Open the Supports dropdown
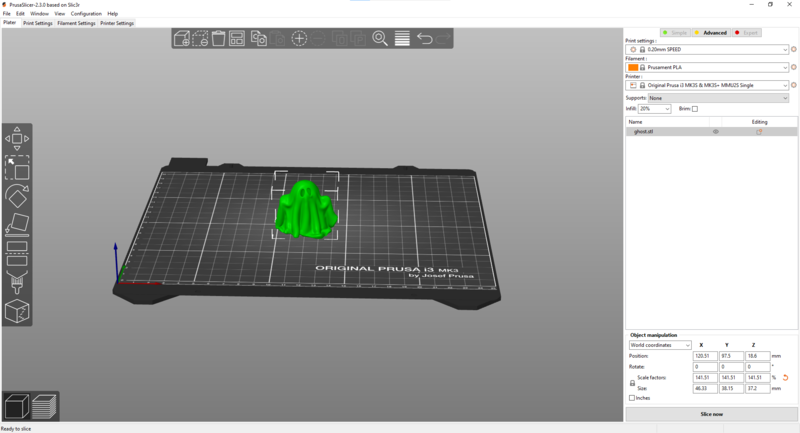This screenshot has height=433, width=800. [718, 98]
